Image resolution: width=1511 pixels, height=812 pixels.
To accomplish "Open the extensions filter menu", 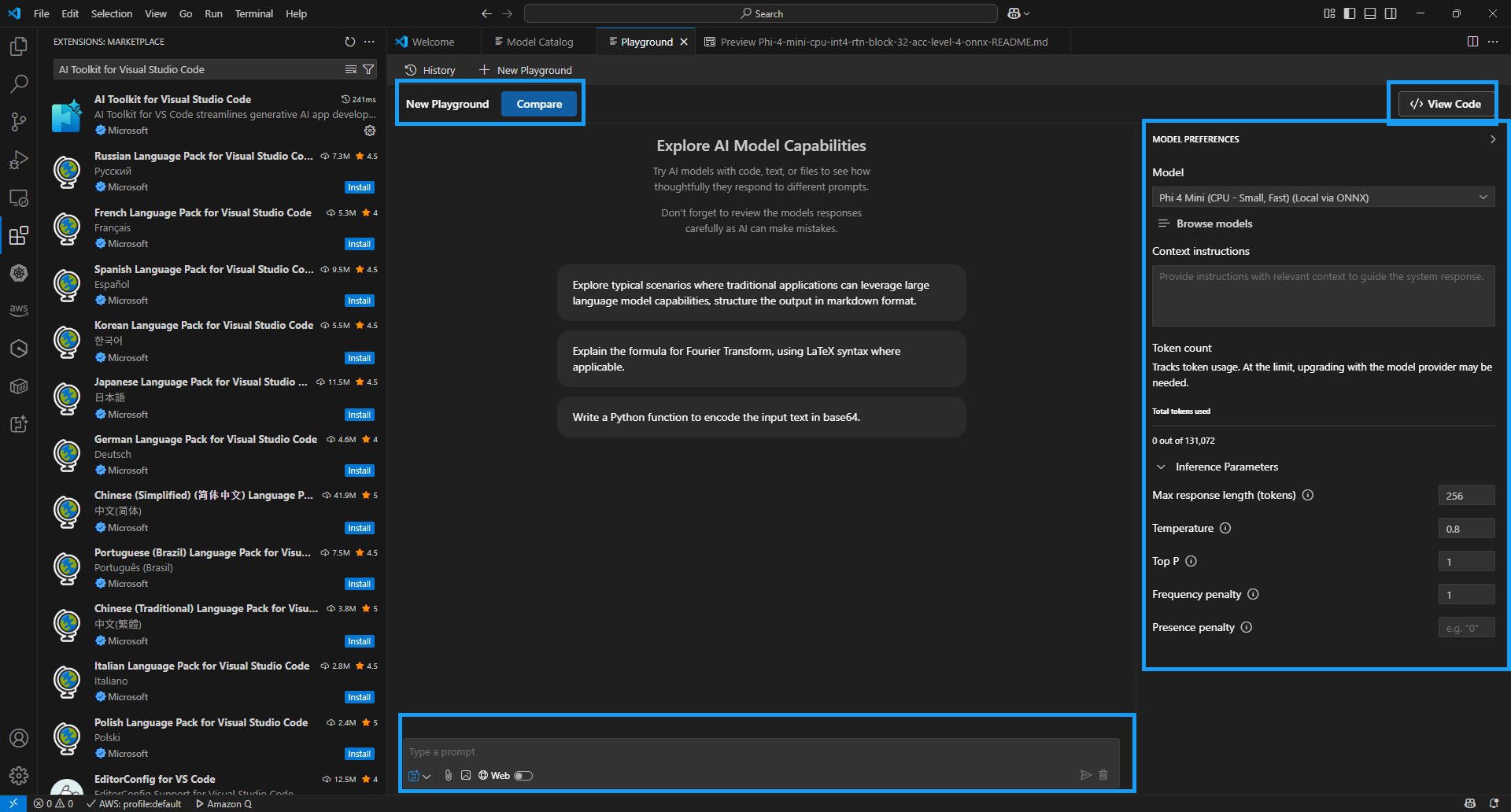I will (x=368, y=69).
